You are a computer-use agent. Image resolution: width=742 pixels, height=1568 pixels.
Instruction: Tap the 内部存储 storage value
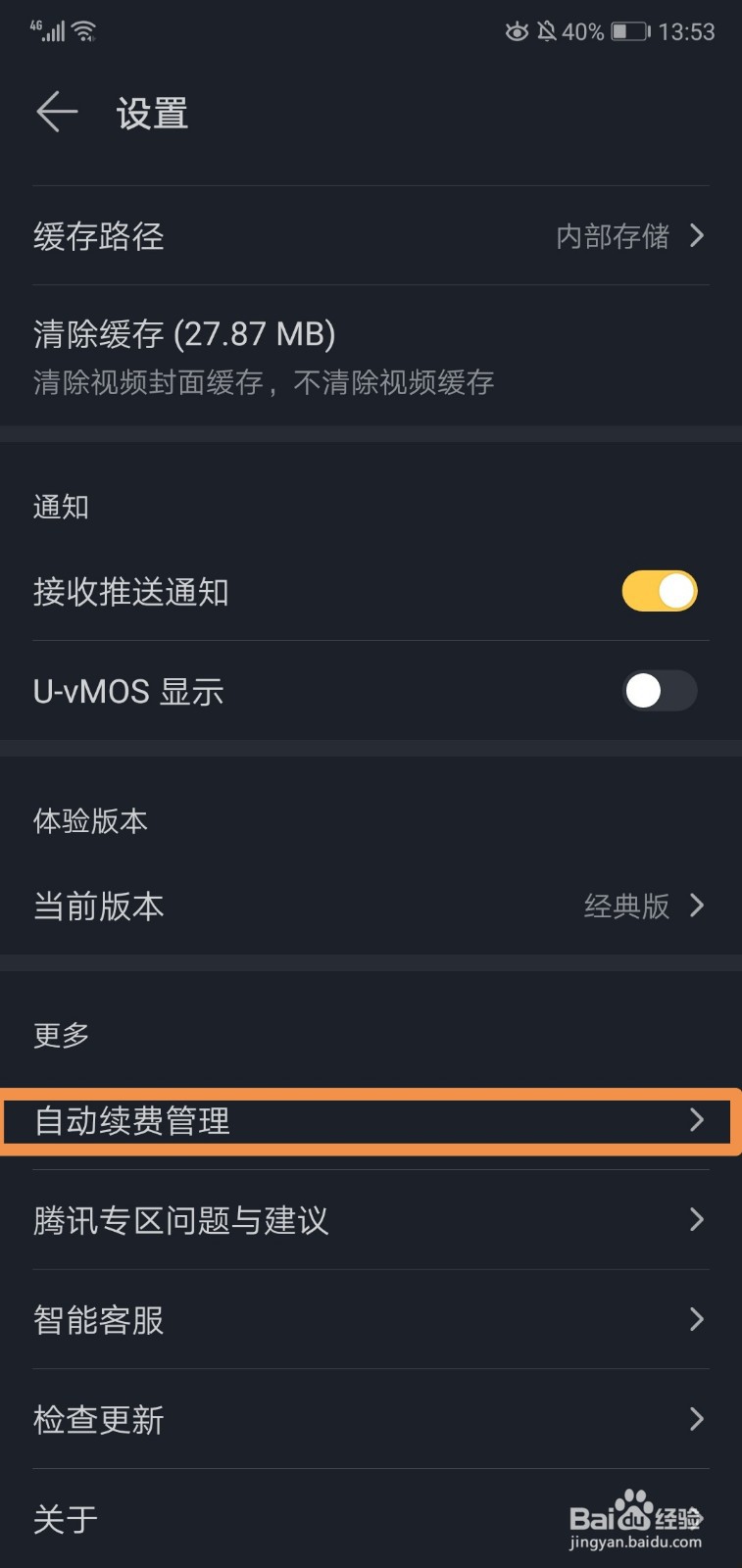click(x=613, y=236)
